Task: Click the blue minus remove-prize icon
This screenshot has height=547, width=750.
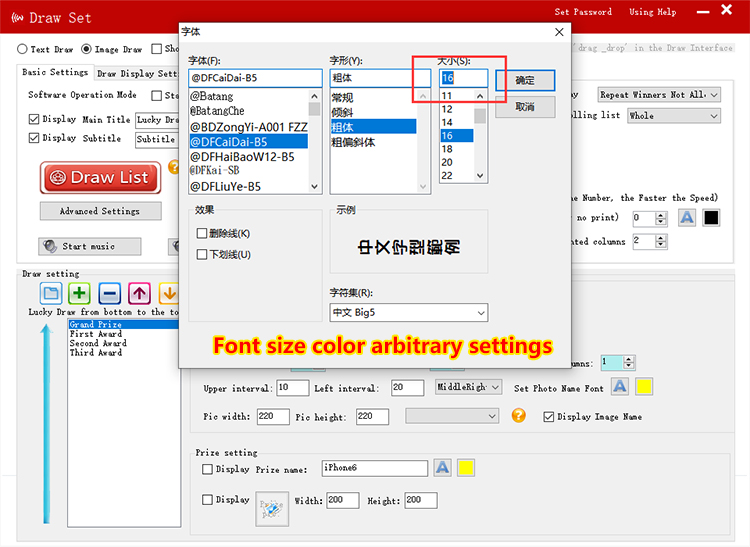Action: coord(110,293)
